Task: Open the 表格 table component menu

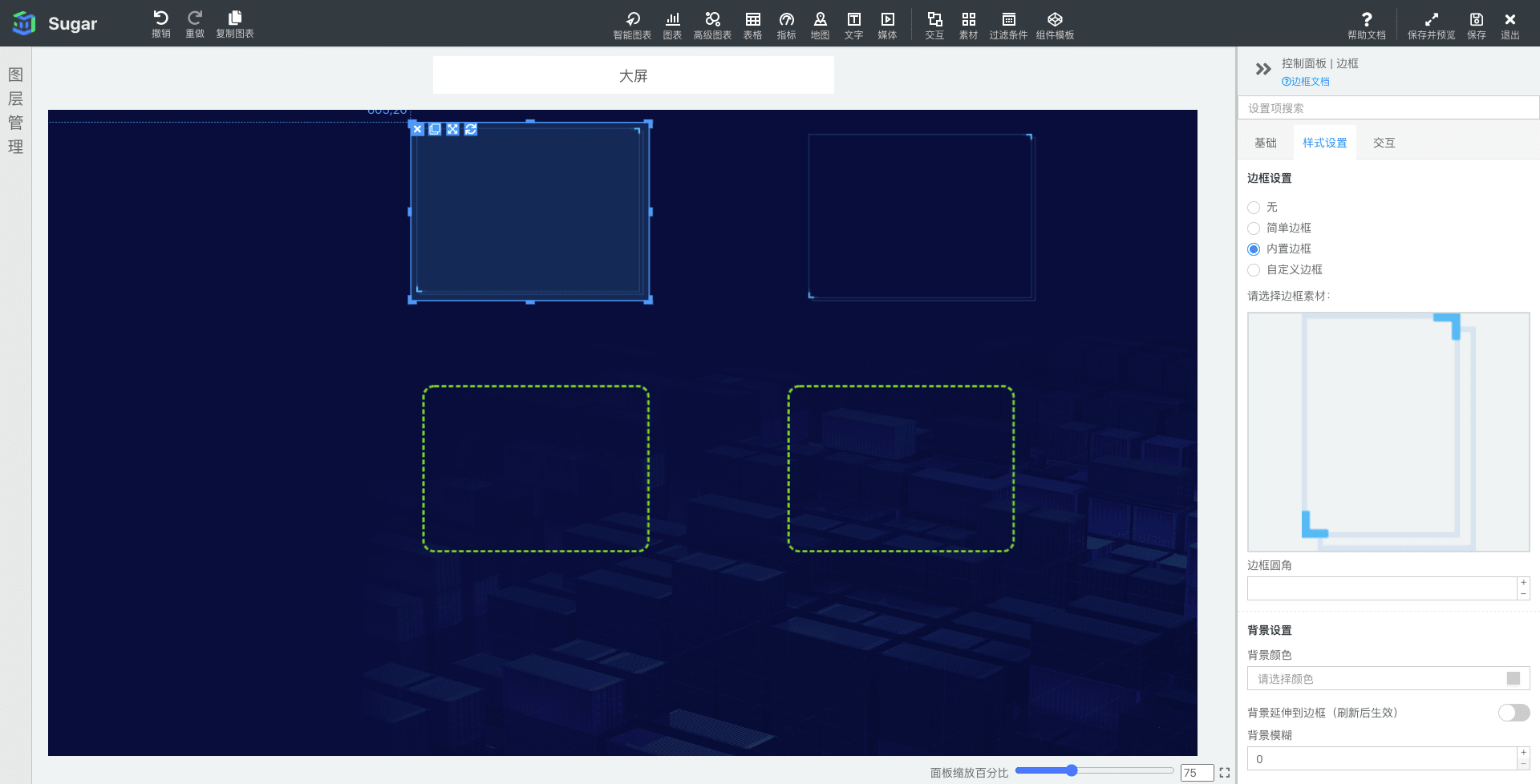Action: pos(752,26)
